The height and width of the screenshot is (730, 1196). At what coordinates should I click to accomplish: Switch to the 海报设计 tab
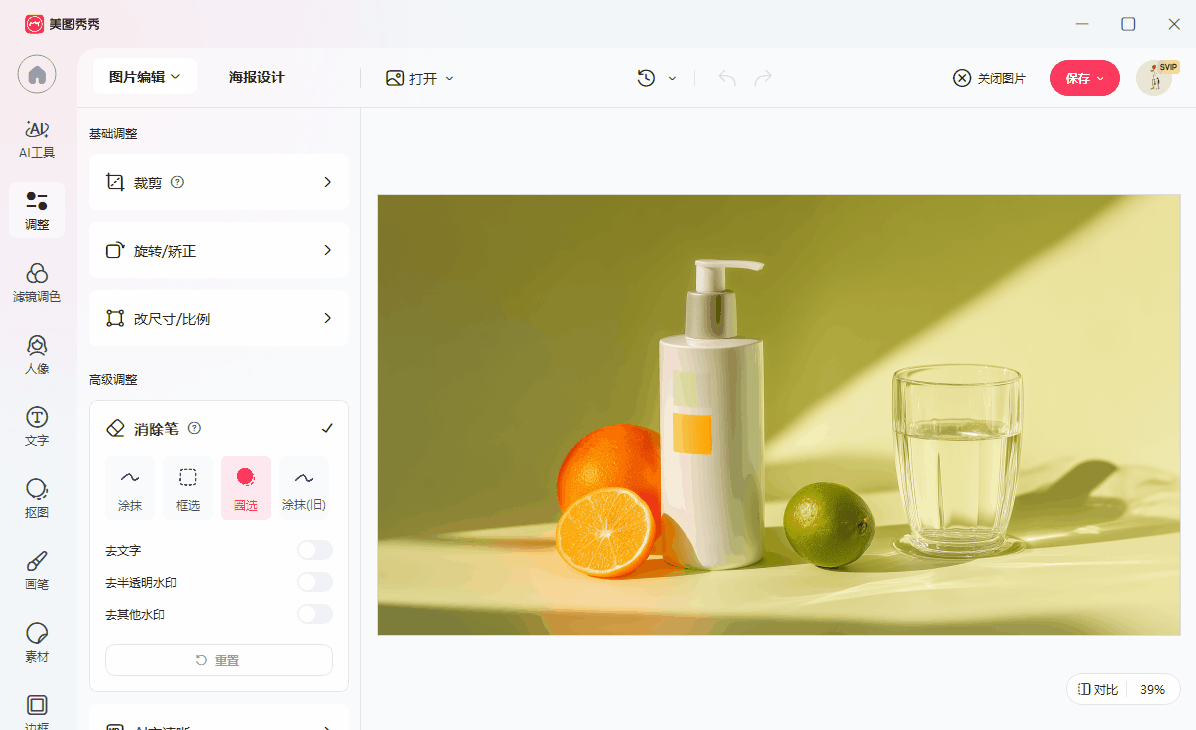click(x=256, y=77)
